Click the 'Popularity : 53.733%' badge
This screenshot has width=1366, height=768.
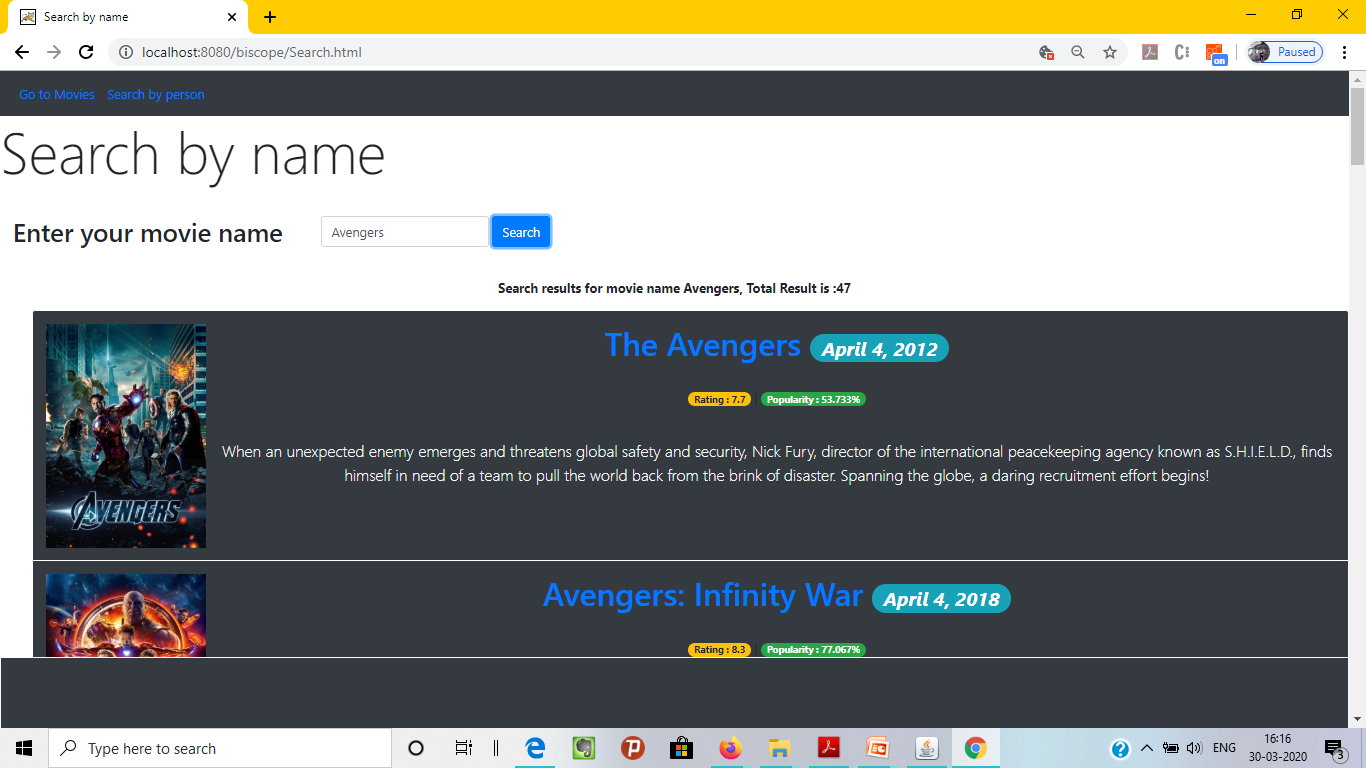[x=813, y=400]
